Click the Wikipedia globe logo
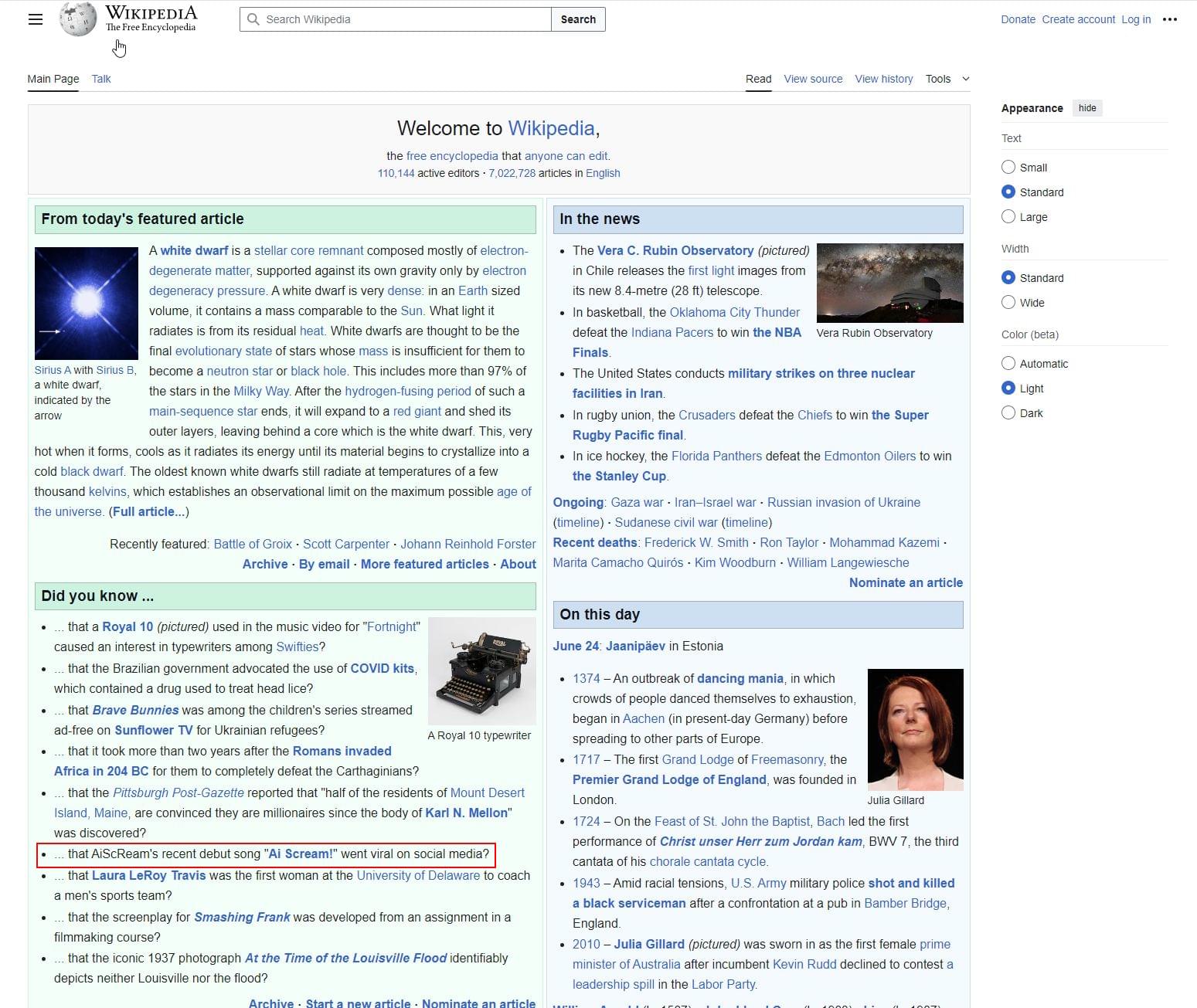 [x=78, y=19]
